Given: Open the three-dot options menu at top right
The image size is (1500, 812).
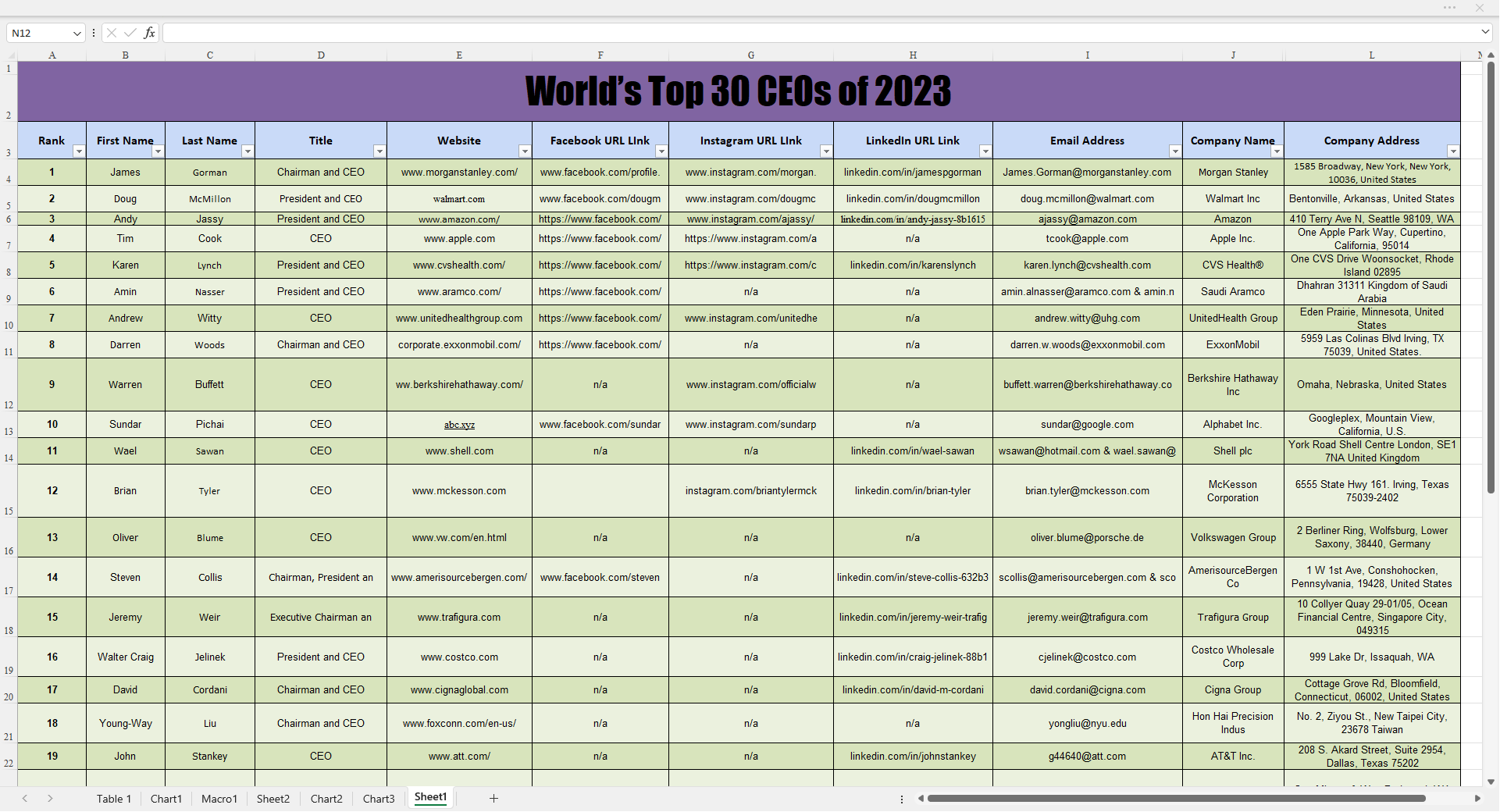Looking at the screenshot, I should 1449,8.
